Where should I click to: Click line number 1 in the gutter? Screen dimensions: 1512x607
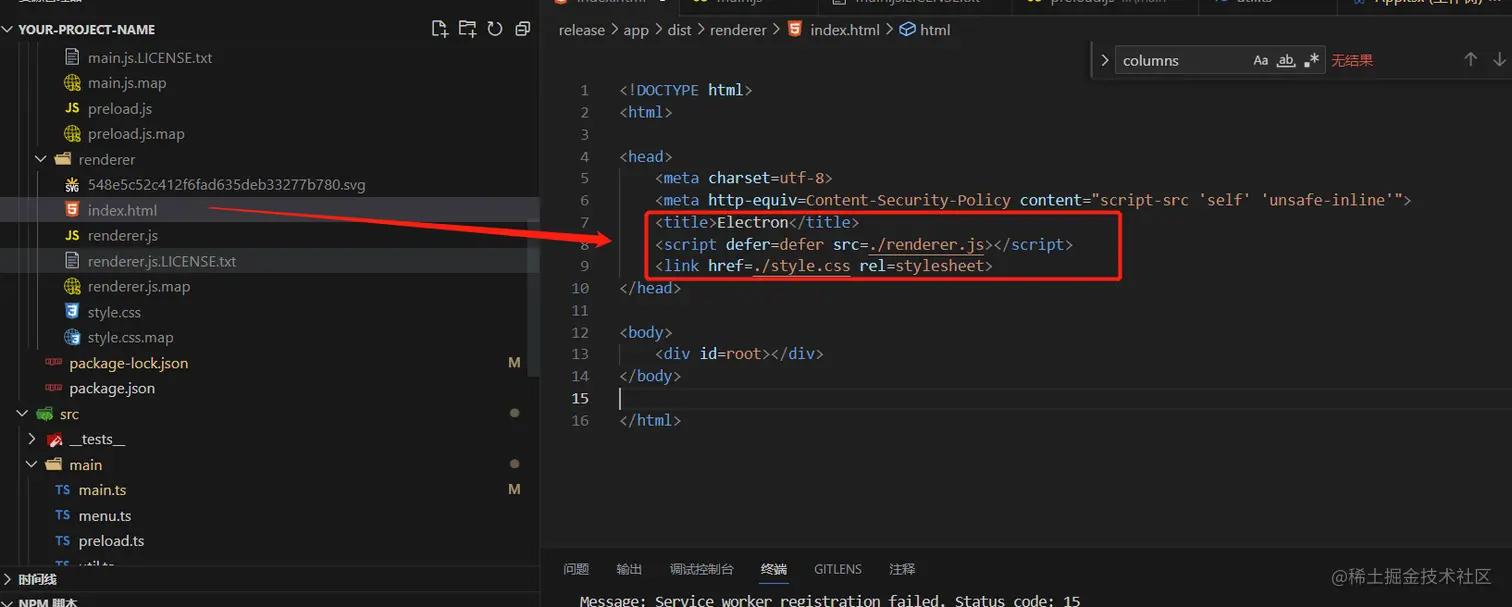tap(584, 90)
